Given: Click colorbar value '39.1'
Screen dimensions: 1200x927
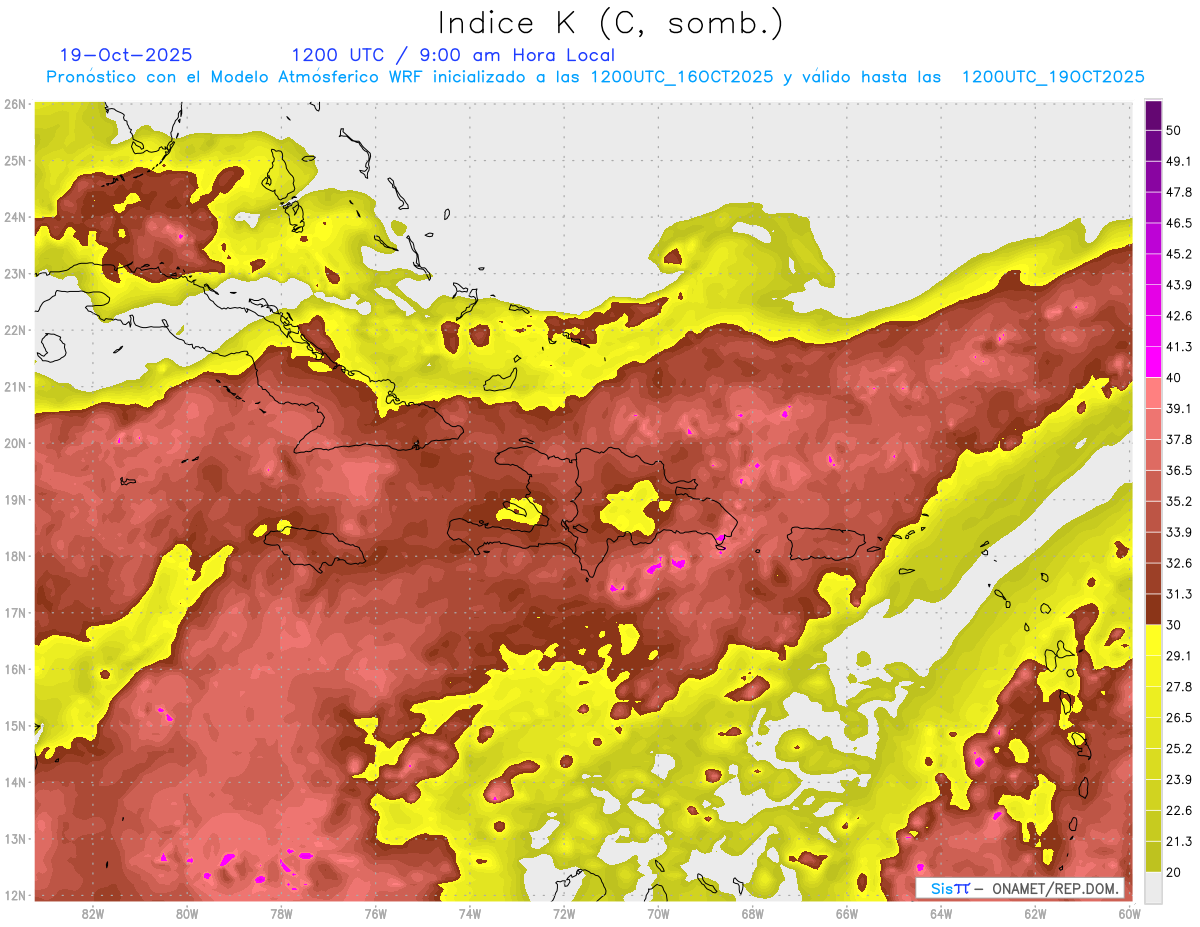Looking at the screenshot, I should (1179, 409).
